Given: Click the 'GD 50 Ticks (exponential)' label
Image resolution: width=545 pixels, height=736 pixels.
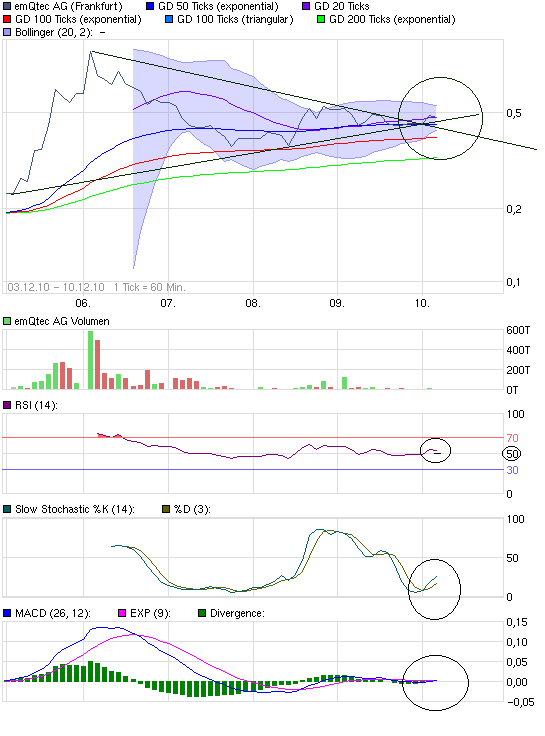Looking at the screenshot, I should 218,7.
